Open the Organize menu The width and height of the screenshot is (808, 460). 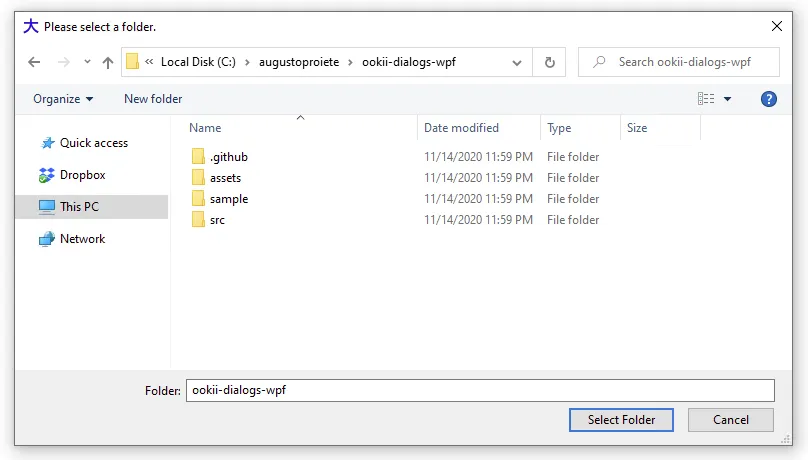[63, 99]
